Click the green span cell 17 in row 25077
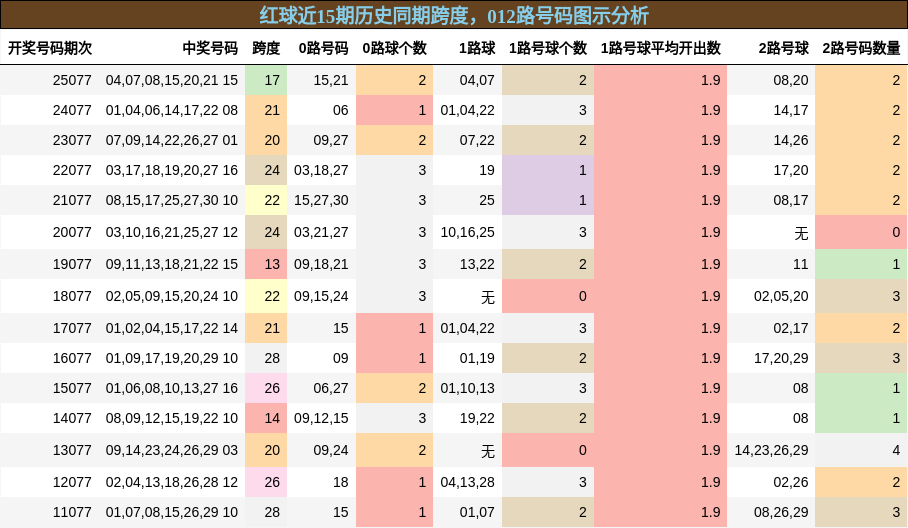908x528 pixels. [x=266, y=80]
